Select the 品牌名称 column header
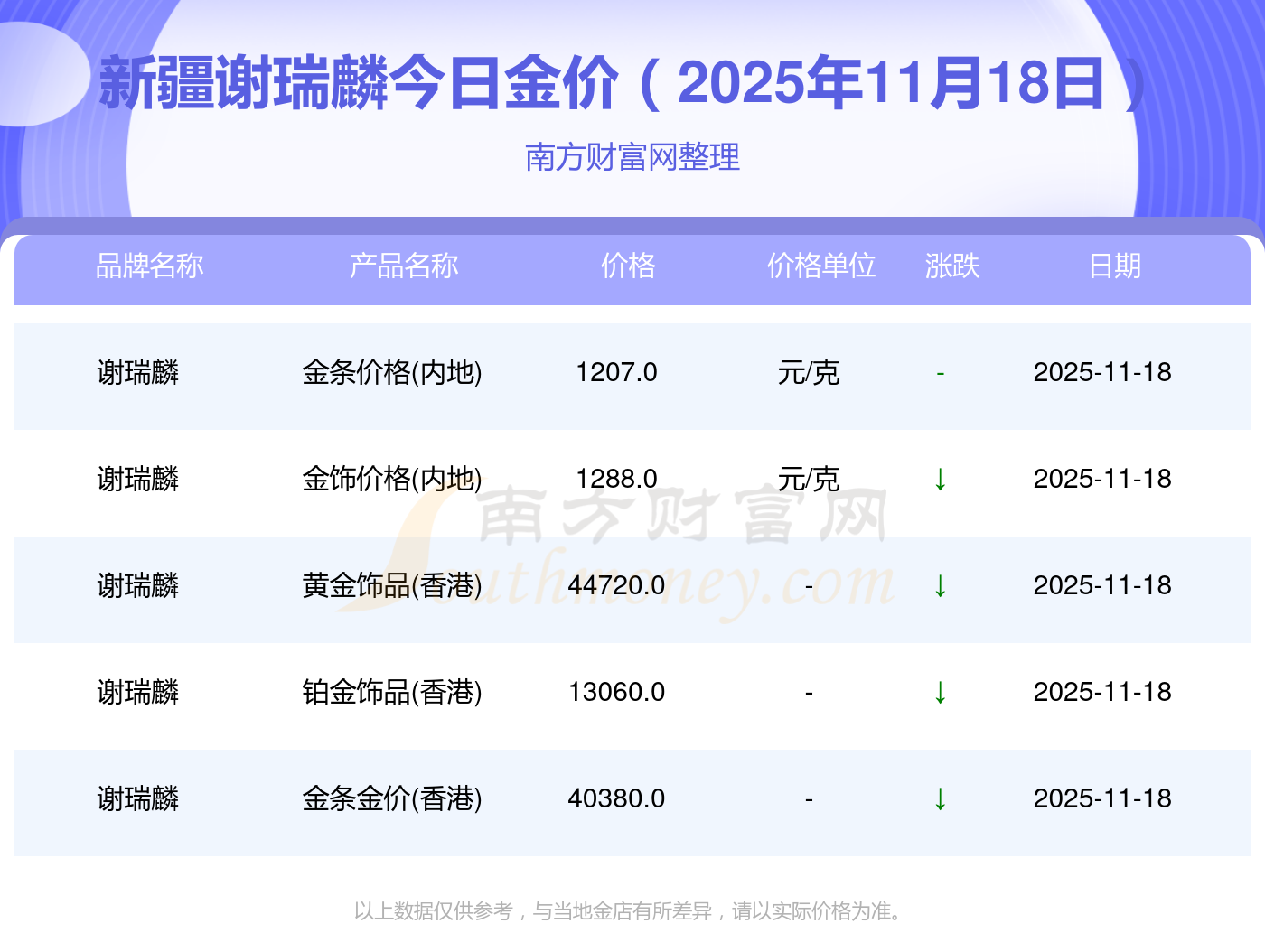This screenshot has width=1265, height=952. click(x=150, y=266)
